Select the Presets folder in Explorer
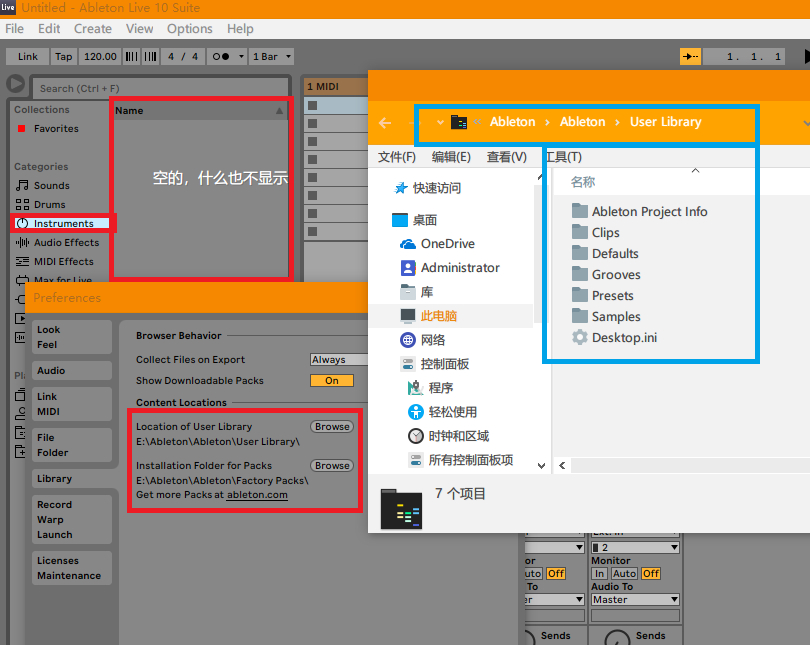This screenshot has width=810, height=645. pos(602,295)
